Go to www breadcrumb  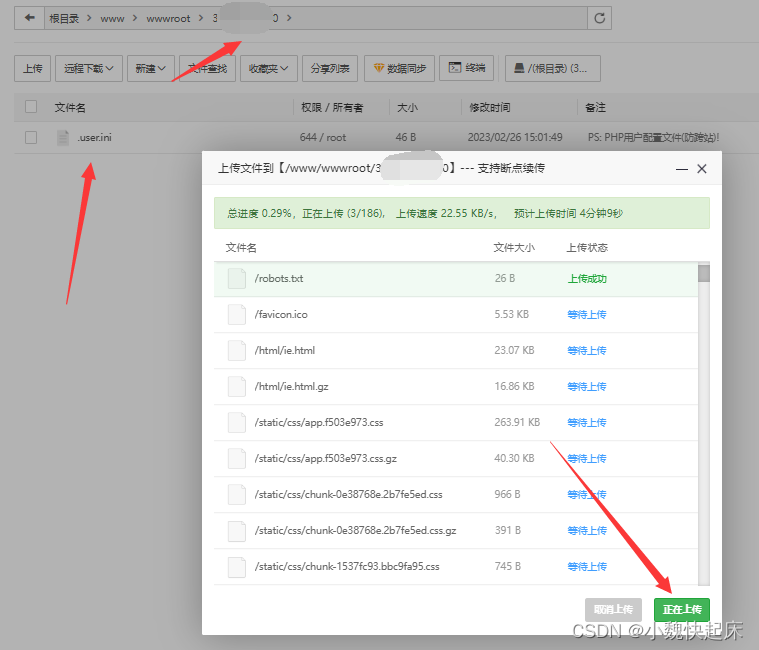[112, 19]
